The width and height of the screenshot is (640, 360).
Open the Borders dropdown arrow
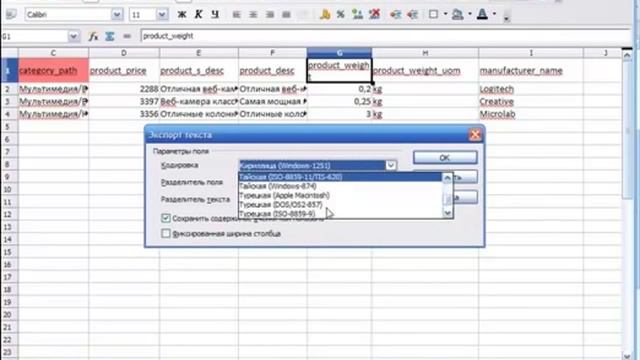pos(445,14)
